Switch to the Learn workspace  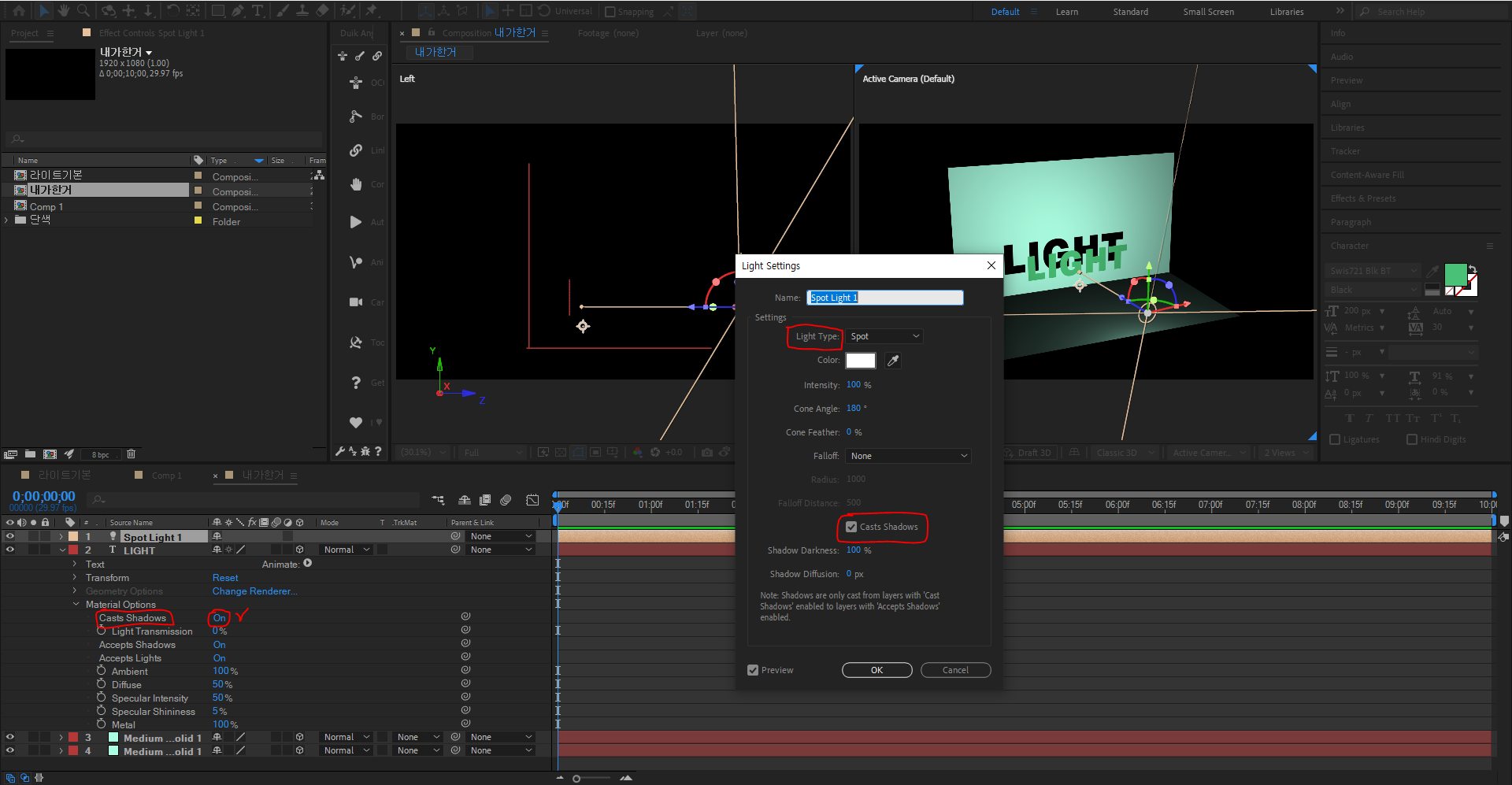coord(1067,12)
